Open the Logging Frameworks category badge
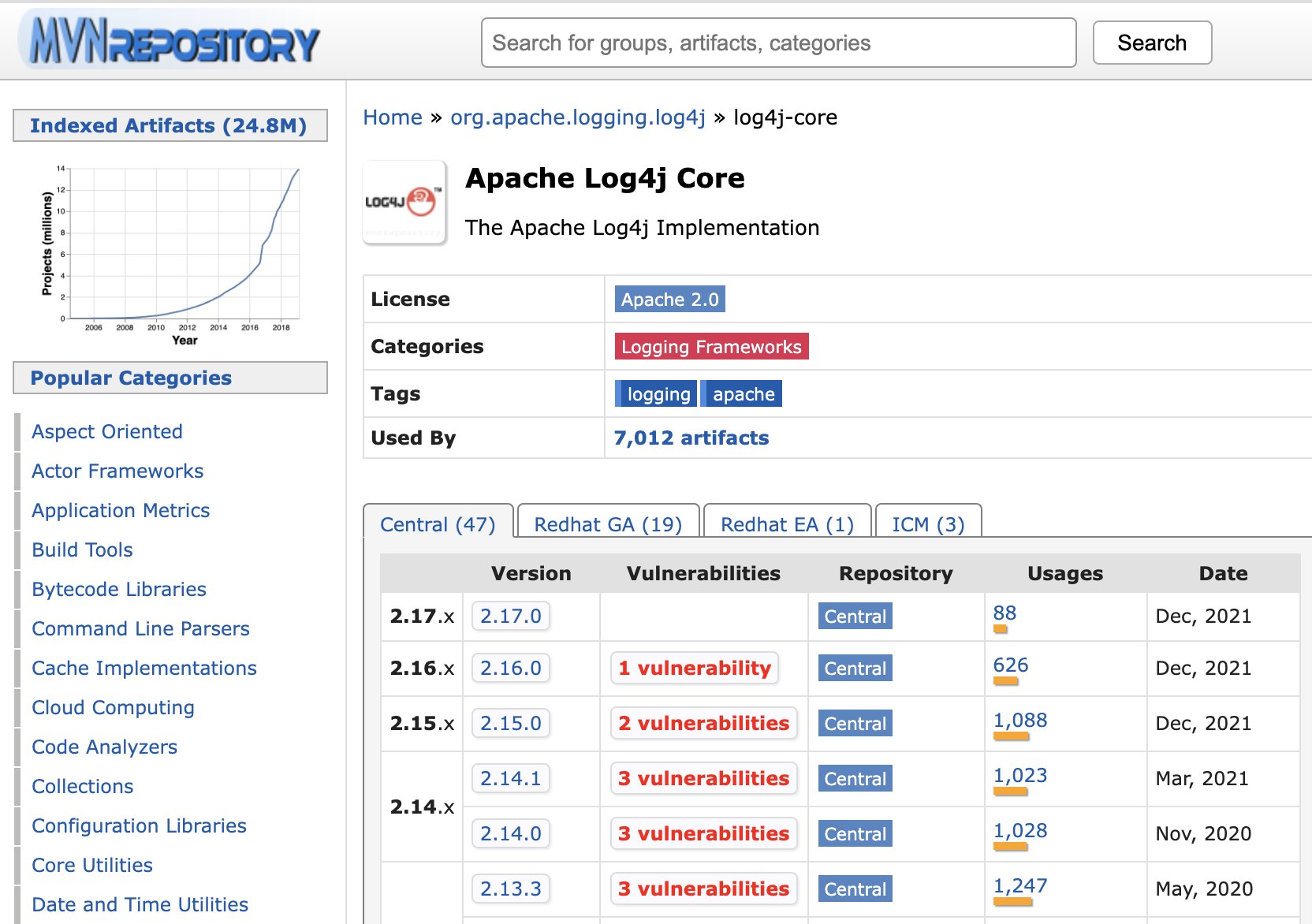 coord(711,347)
